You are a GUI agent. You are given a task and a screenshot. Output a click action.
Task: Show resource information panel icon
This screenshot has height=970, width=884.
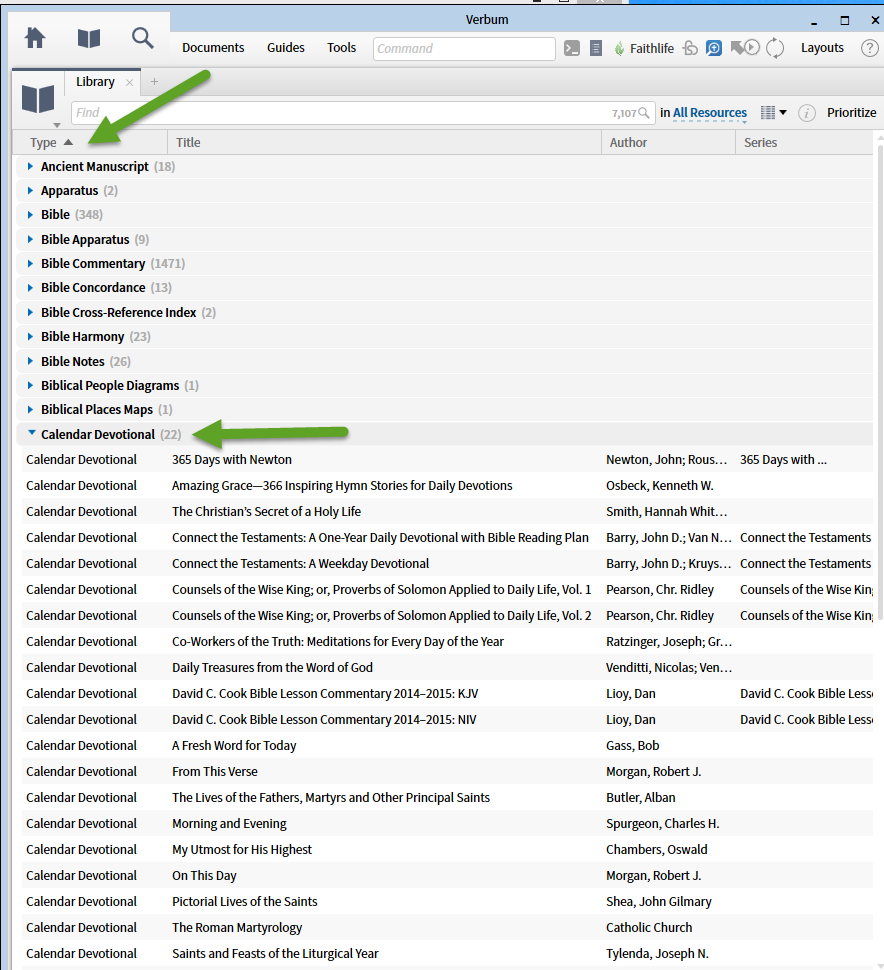coord(807,113)
